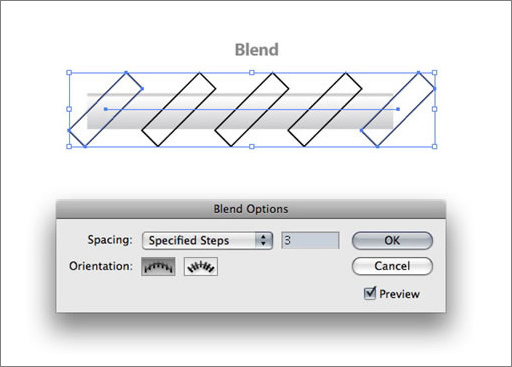Click the left-middle bounding box handle
Screen dimensions: 512x367
click(x=69, y=109)
